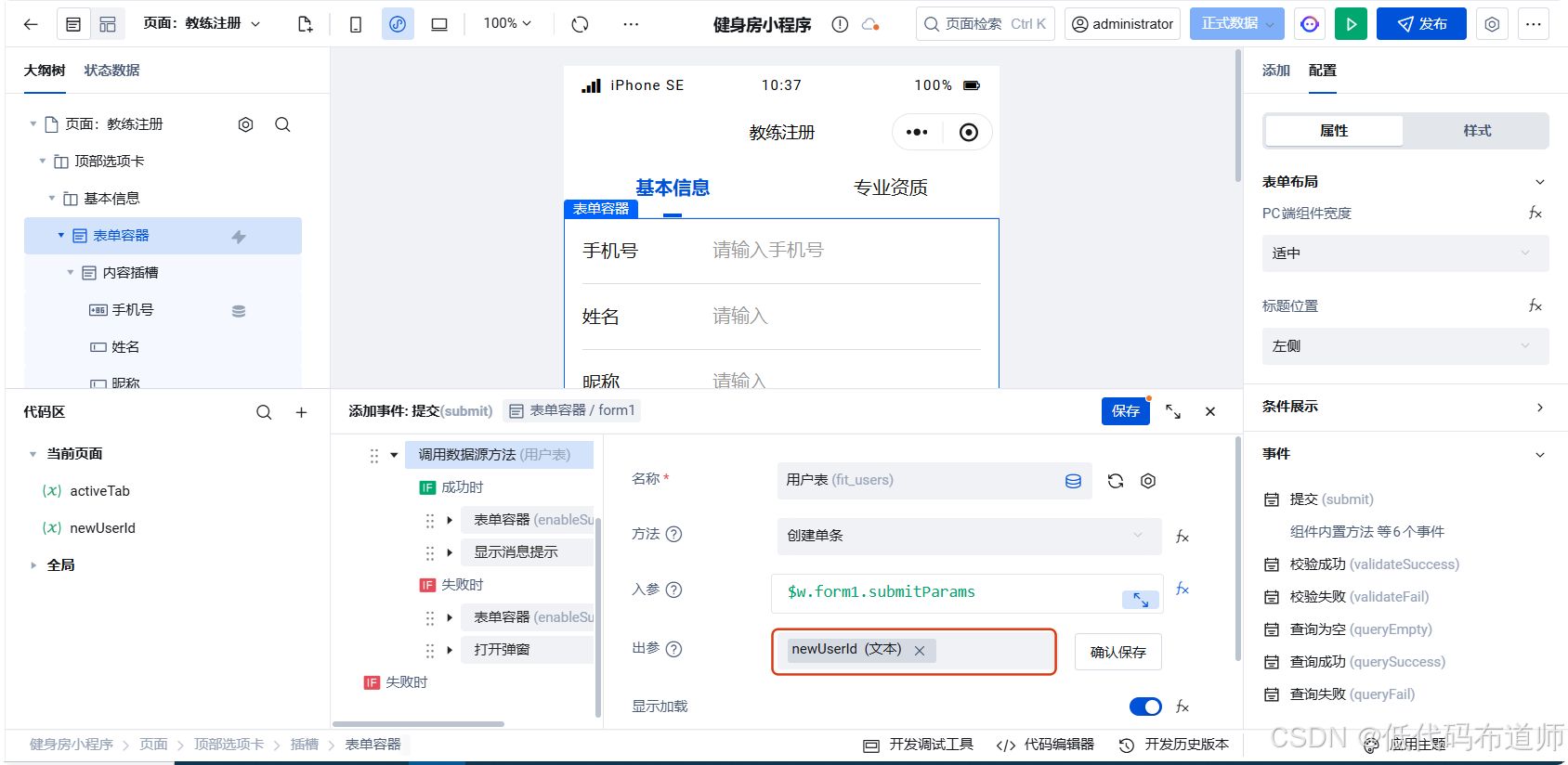Select the mini program preview mode icon
This screenshot has width=1568, height=765.
coord(398,24)
